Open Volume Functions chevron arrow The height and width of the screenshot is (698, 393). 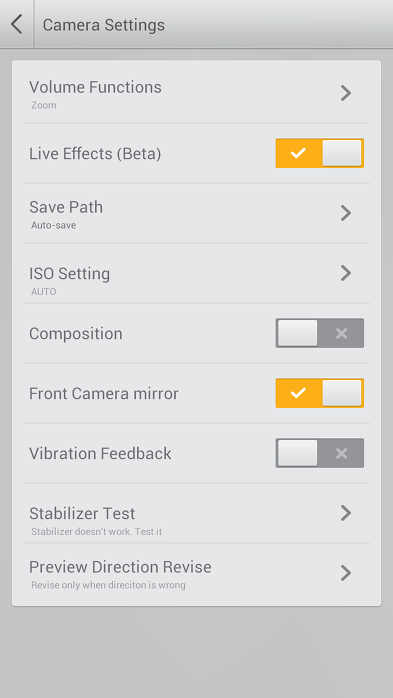346,93
